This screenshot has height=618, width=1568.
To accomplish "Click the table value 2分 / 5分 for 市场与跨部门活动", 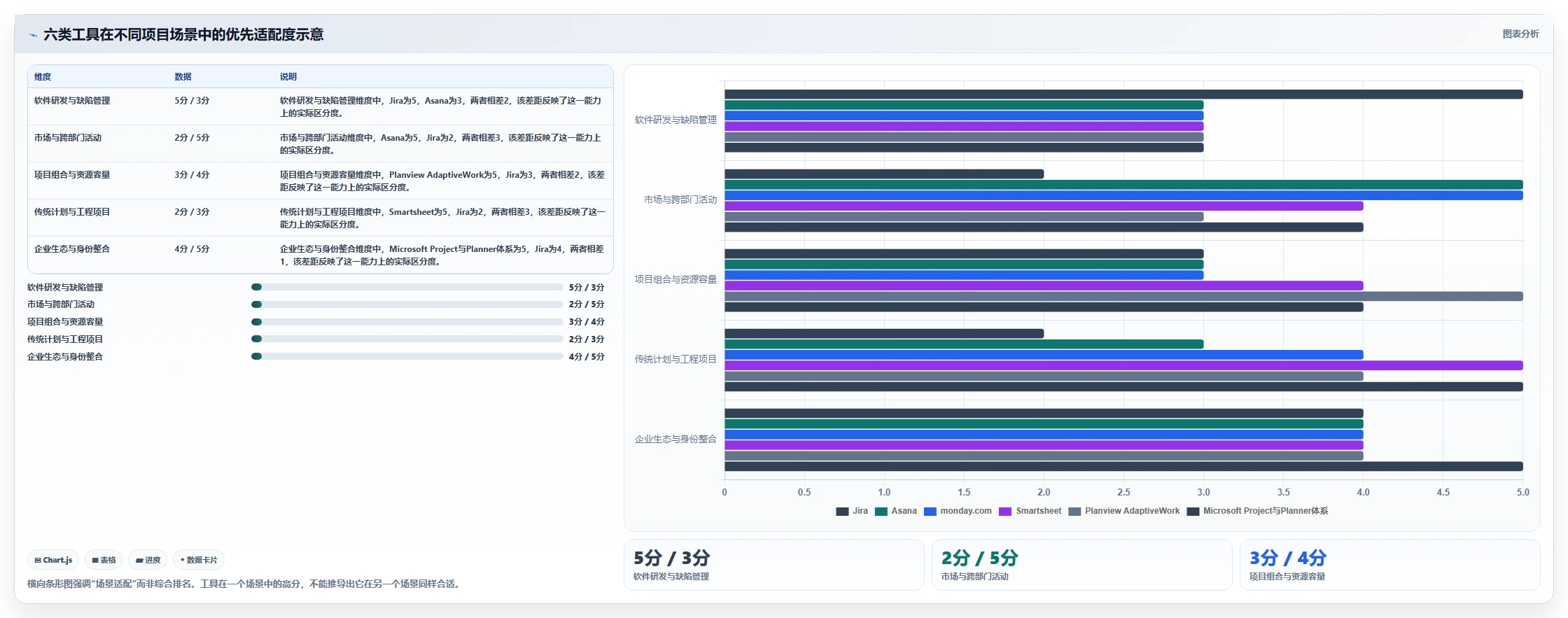I will click(x=192, y=138).
